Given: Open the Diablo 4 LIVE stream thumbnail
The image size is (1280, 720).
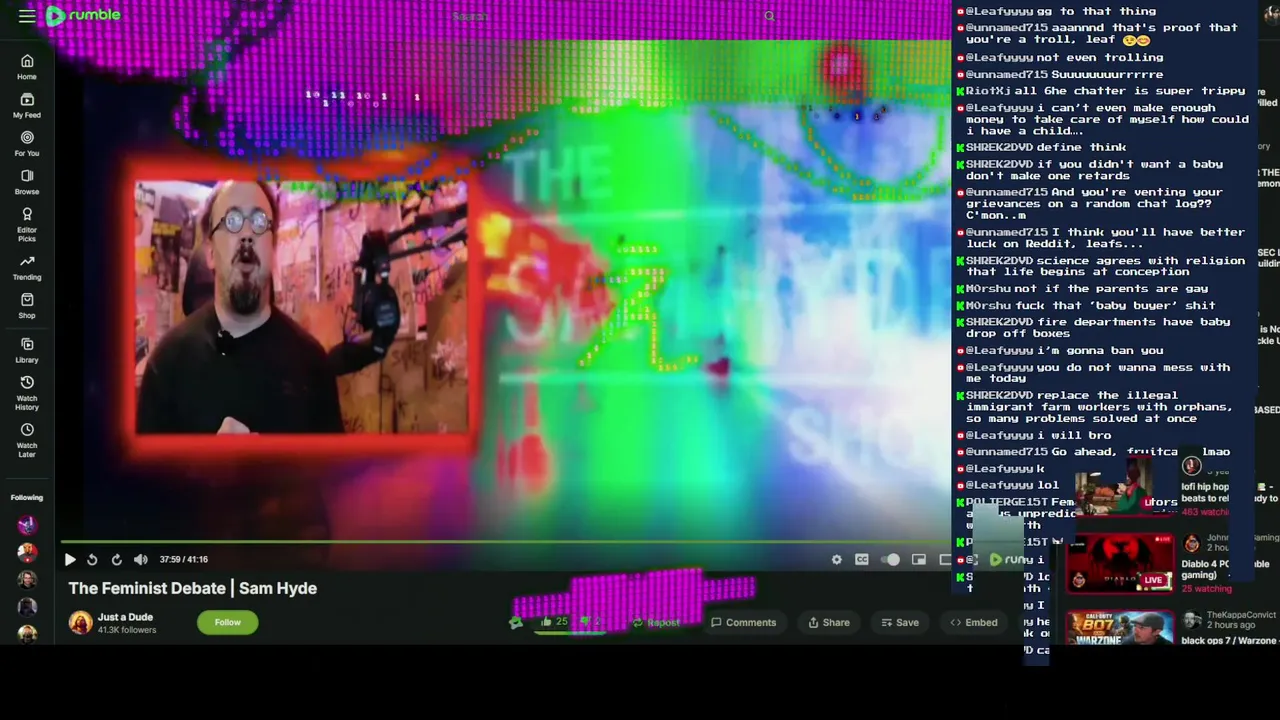Looking at the screenshot, I should tap(1120, 564).
